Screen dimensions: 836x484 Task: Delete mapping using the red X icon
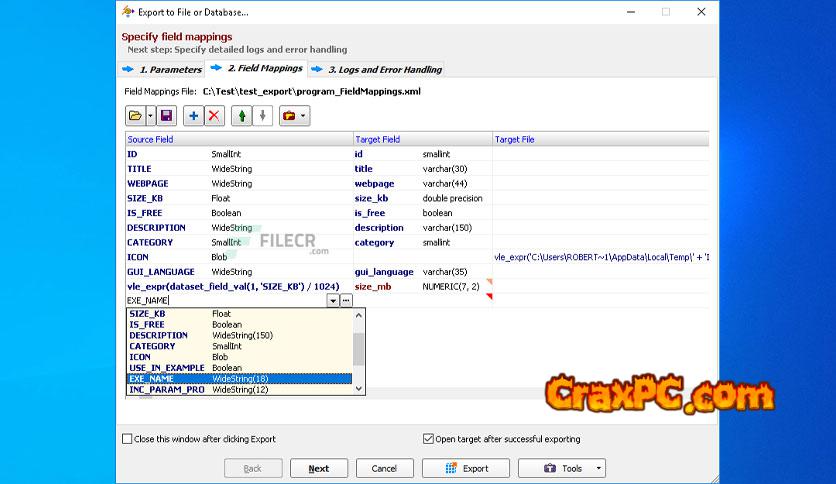(x=213, y=116)
